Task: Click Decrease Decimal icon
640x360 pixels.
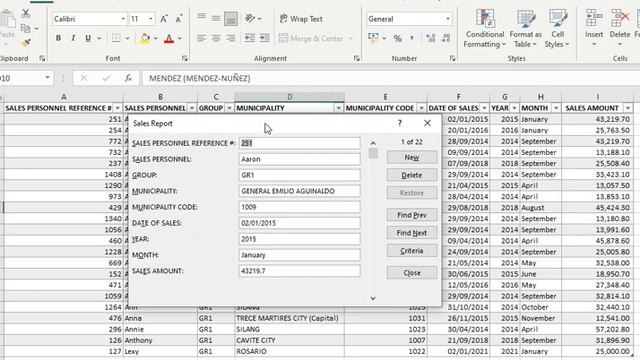Action: 446,38
